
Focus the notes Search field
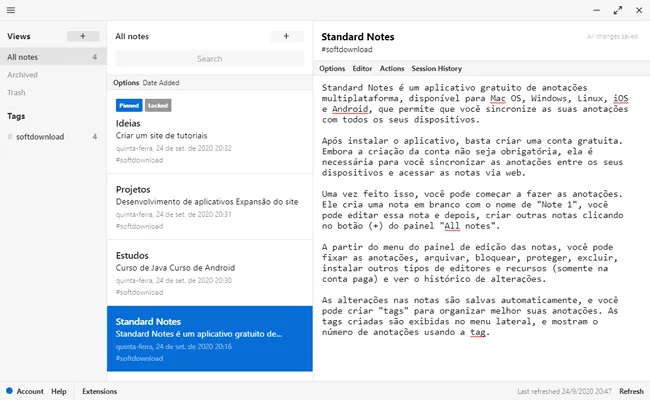[210, 58]
